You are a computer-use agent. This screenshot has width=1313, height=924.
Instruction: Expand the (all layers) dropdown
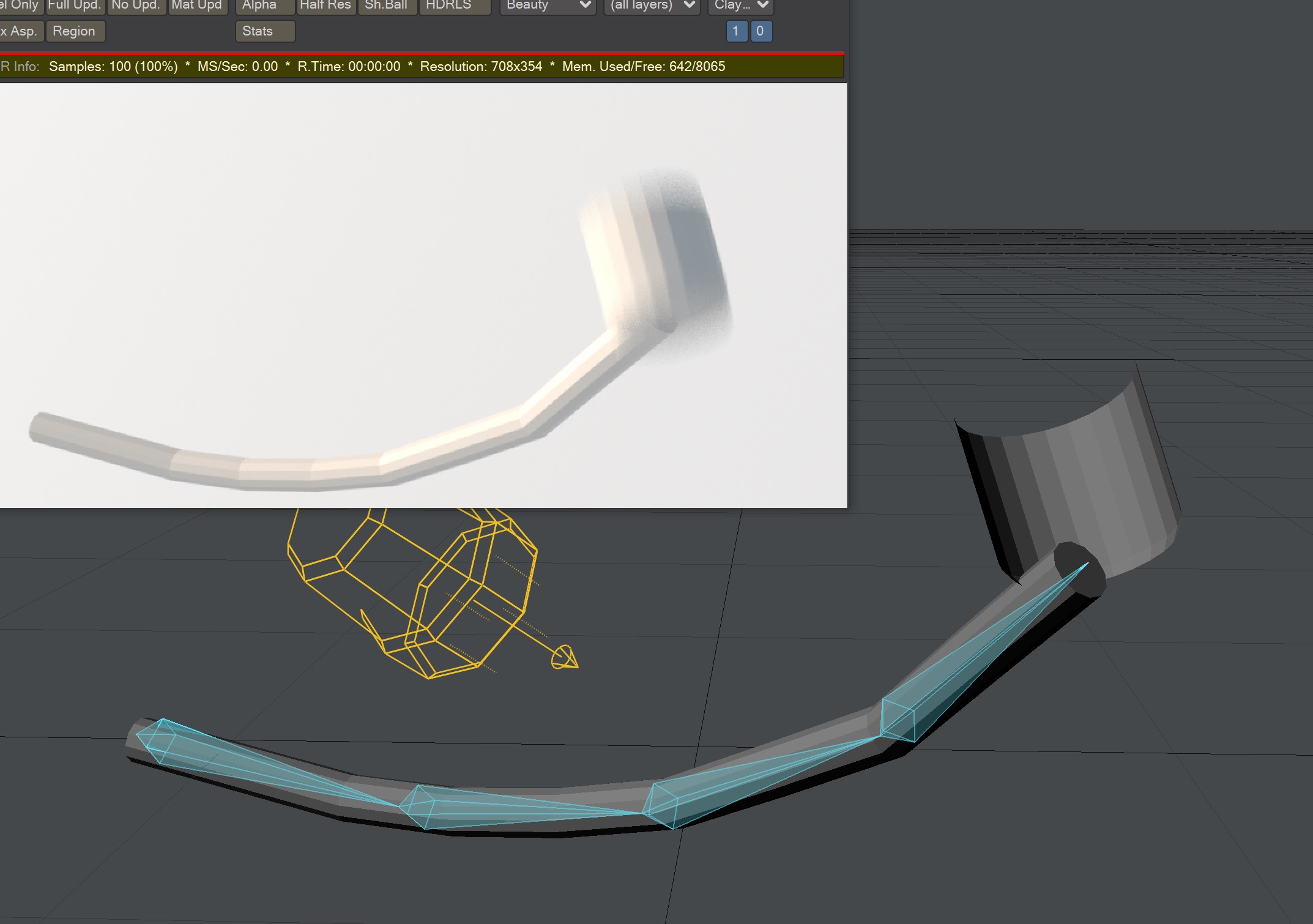click(651, 6)
